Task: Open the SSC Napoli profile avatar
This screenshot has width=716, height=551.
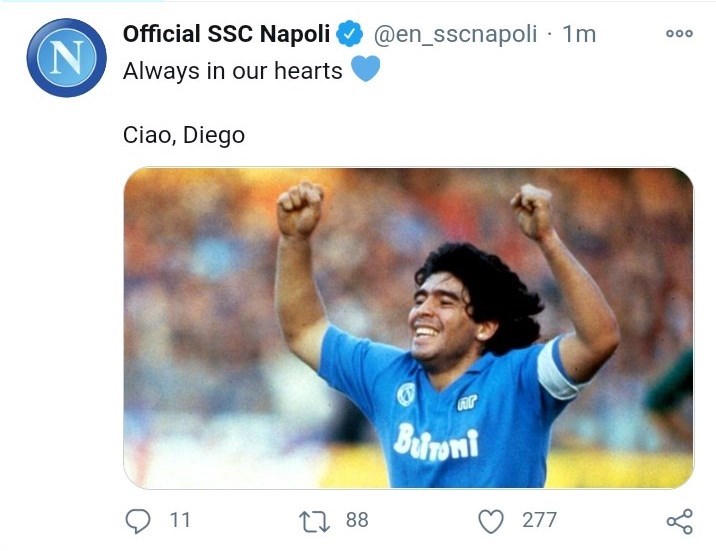Action: click(66, 58)
